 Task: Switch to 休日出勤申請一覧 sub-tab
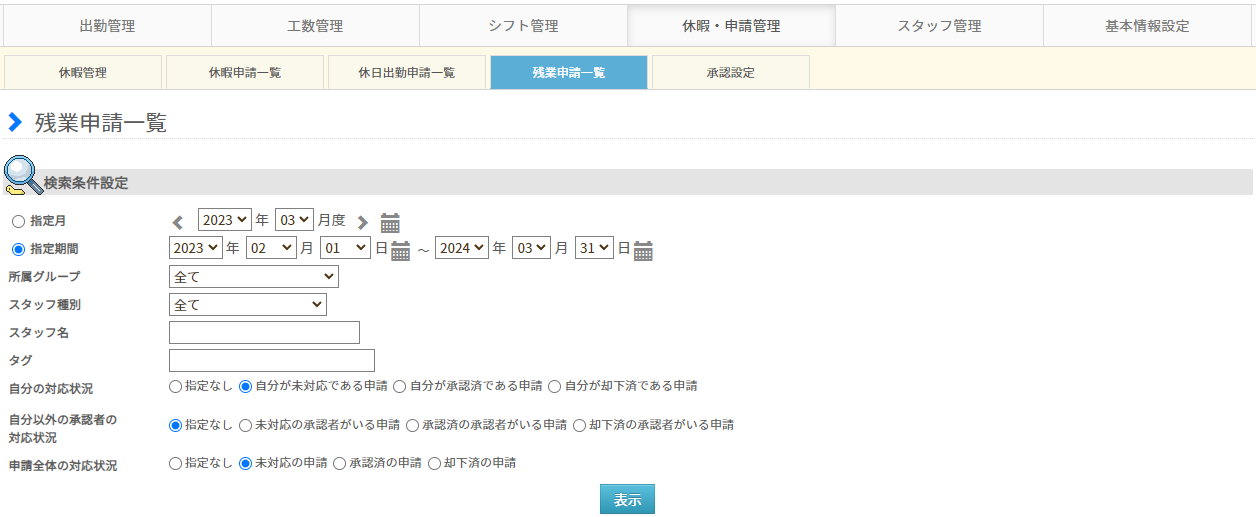click(x=407, y=72)
